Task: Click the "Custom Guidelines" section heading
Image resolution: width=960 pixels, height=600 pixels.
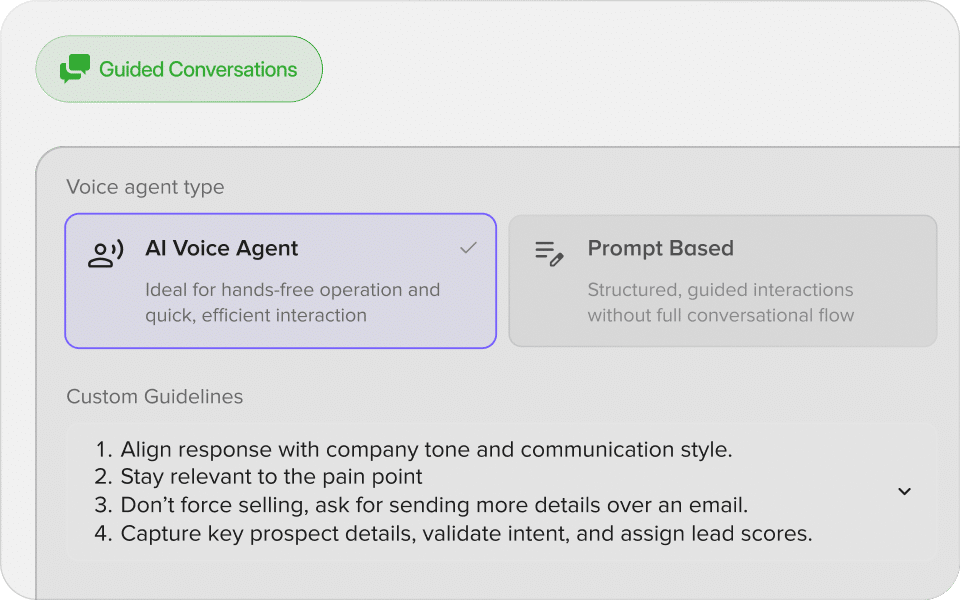Action: 154,396
